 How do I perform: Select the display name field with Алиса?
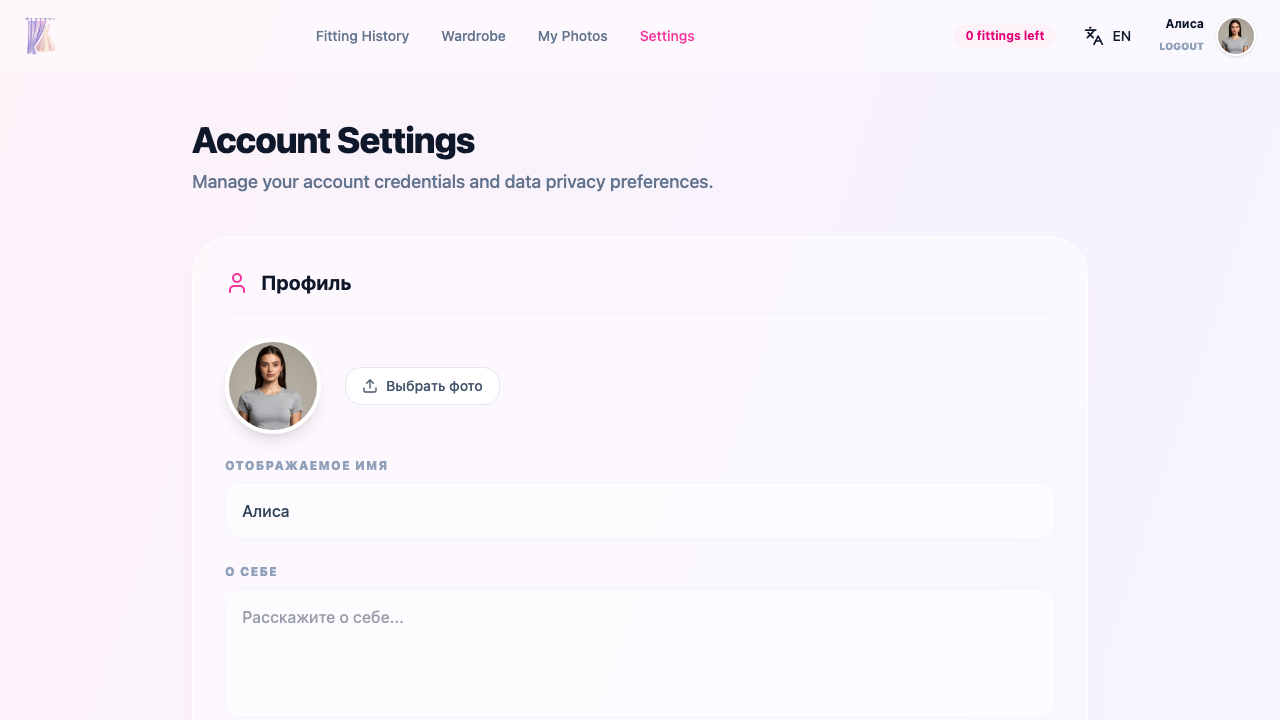(640, 511)
